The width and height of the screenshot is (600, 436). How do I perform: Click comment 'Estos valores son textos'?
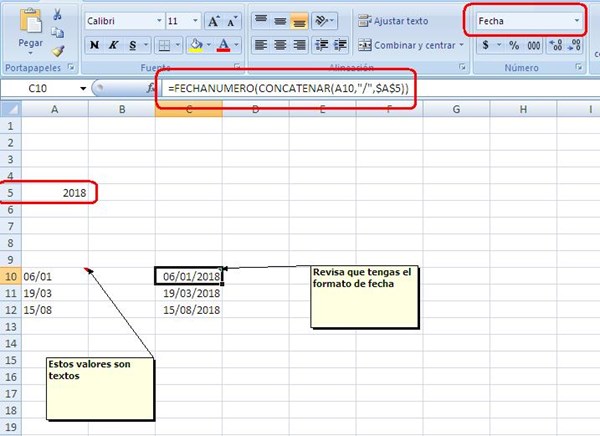[100, 389]
